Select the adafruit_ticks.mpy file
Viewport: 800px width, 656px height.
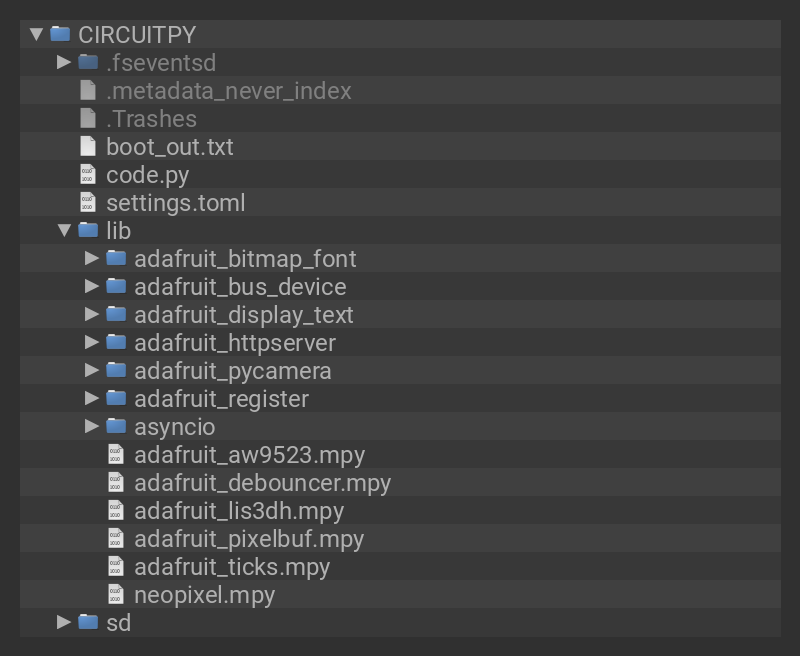(232, 566)
